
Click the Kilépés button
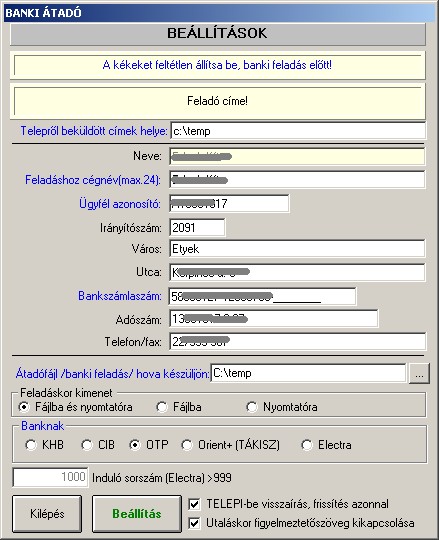47,514
